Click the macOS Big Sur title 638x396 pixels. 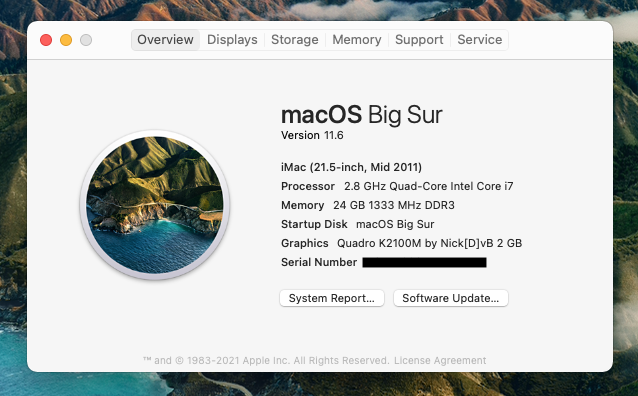pyautogui.click(x=361, y=115)
